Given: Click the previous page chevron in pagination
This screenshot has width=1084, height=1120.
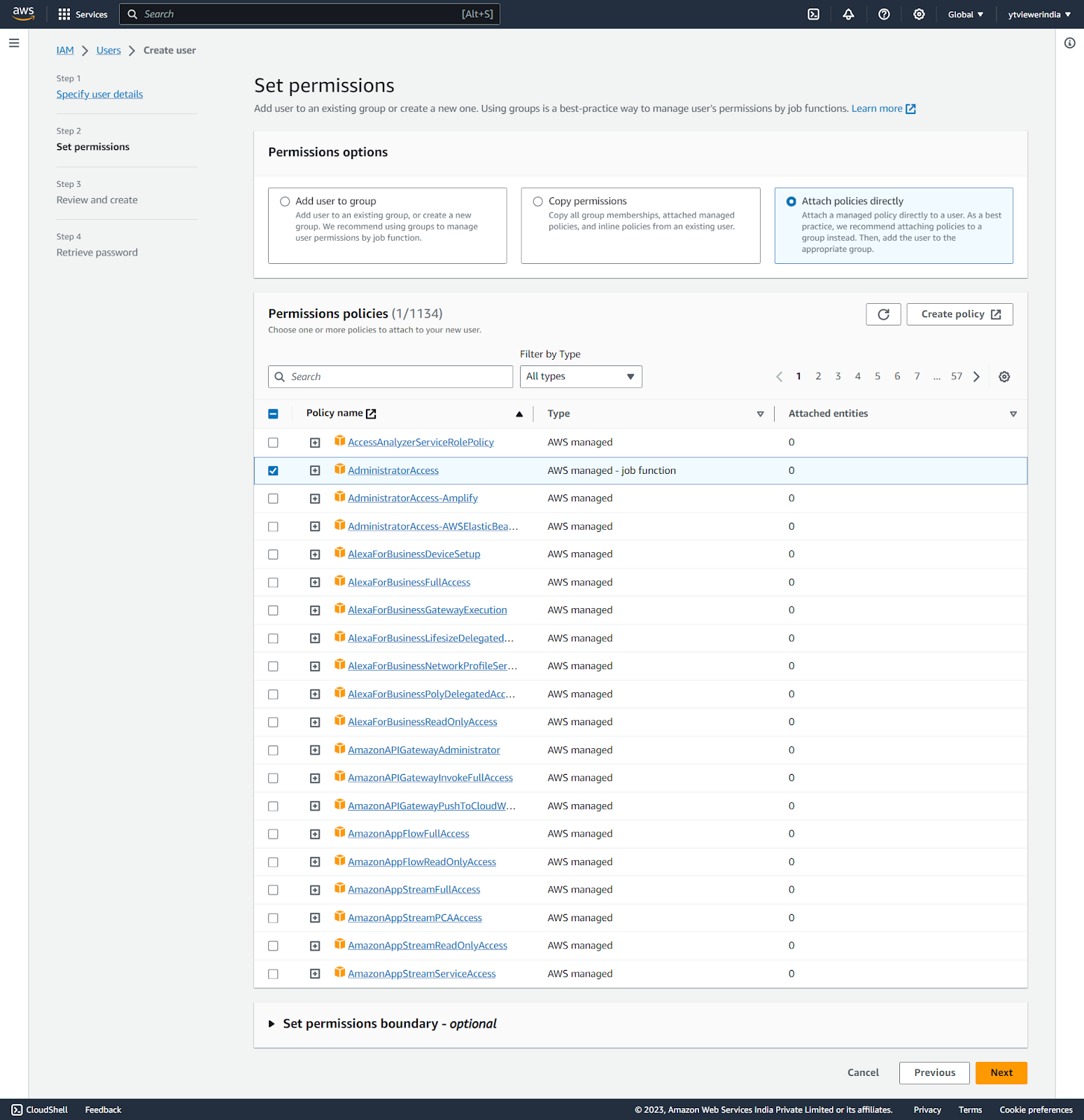Looking at the screenshot, I should [x=779, y=377].
